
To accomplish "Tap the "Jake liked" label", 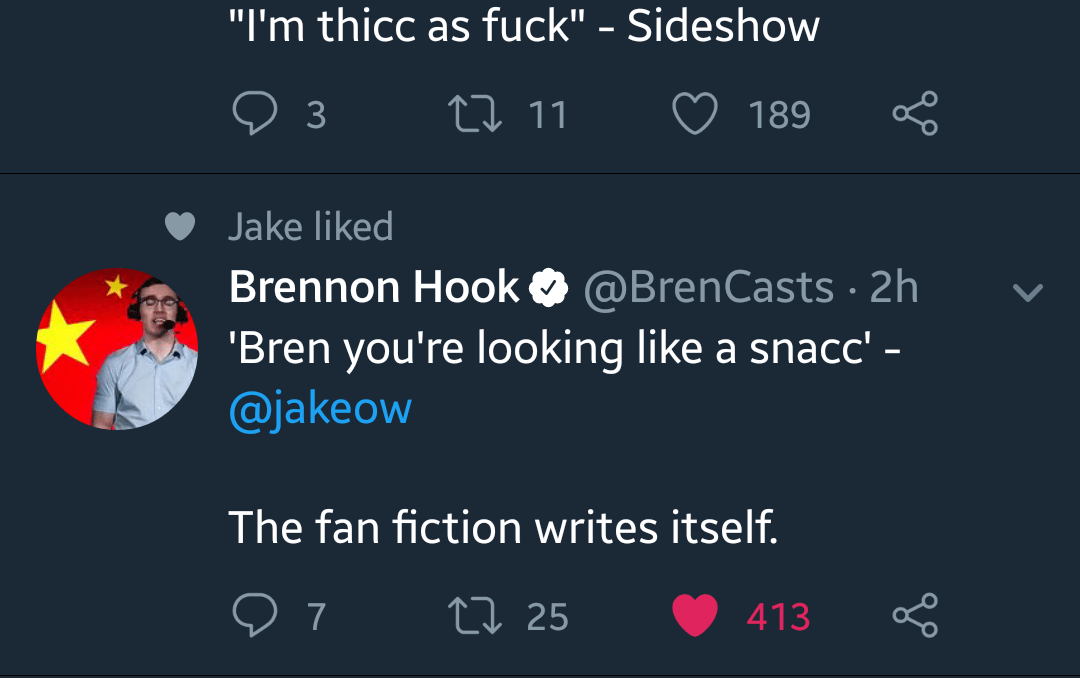I will coord(310,227).
